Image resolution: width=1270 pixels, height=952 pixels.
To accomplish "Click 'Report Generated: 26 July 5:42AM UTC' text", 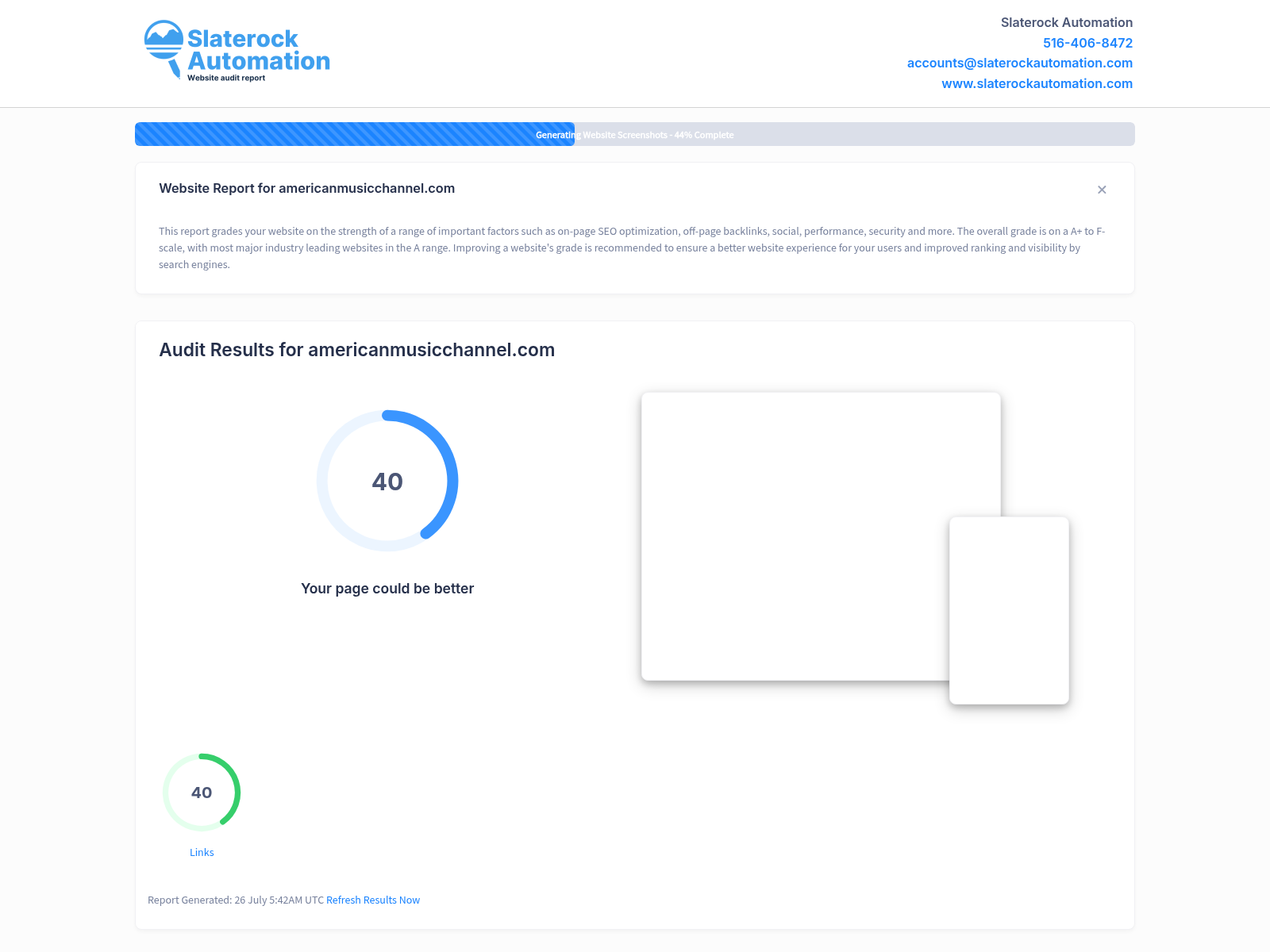I will [236, 900].
